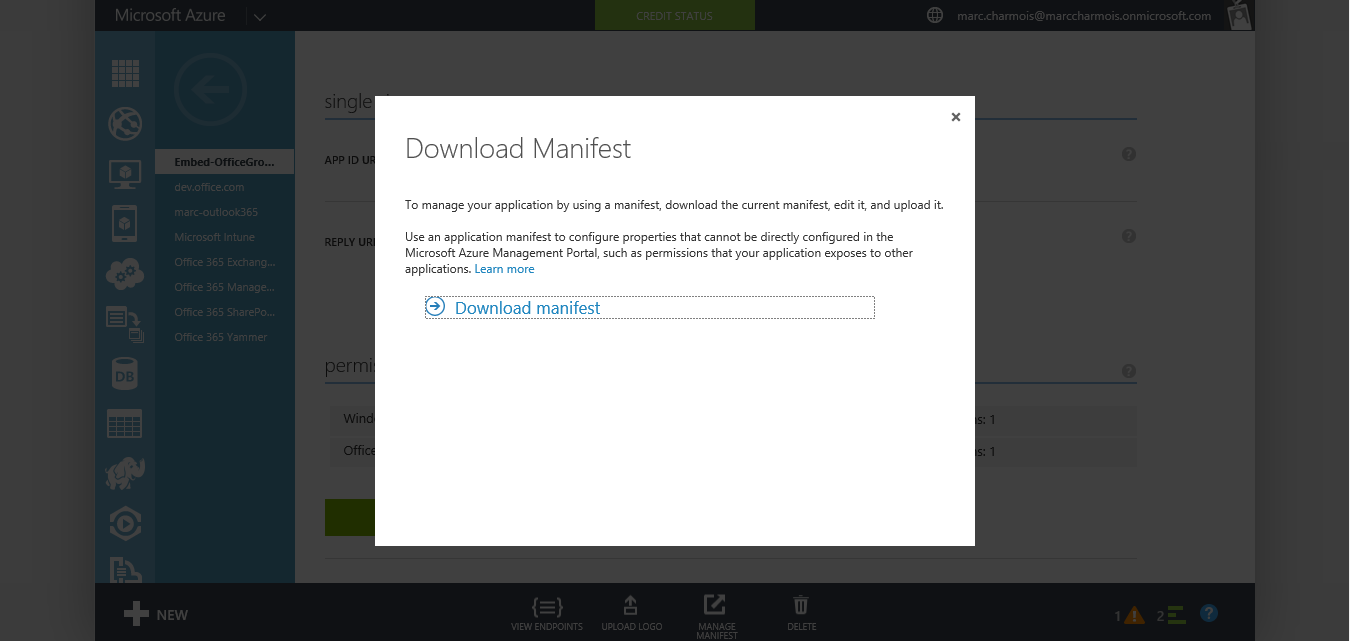Image resolution: width=1350 pixels, height=641 pixels.
Task: Open Cloud Services gears icon in sidebar
Action: click(125, 273)
